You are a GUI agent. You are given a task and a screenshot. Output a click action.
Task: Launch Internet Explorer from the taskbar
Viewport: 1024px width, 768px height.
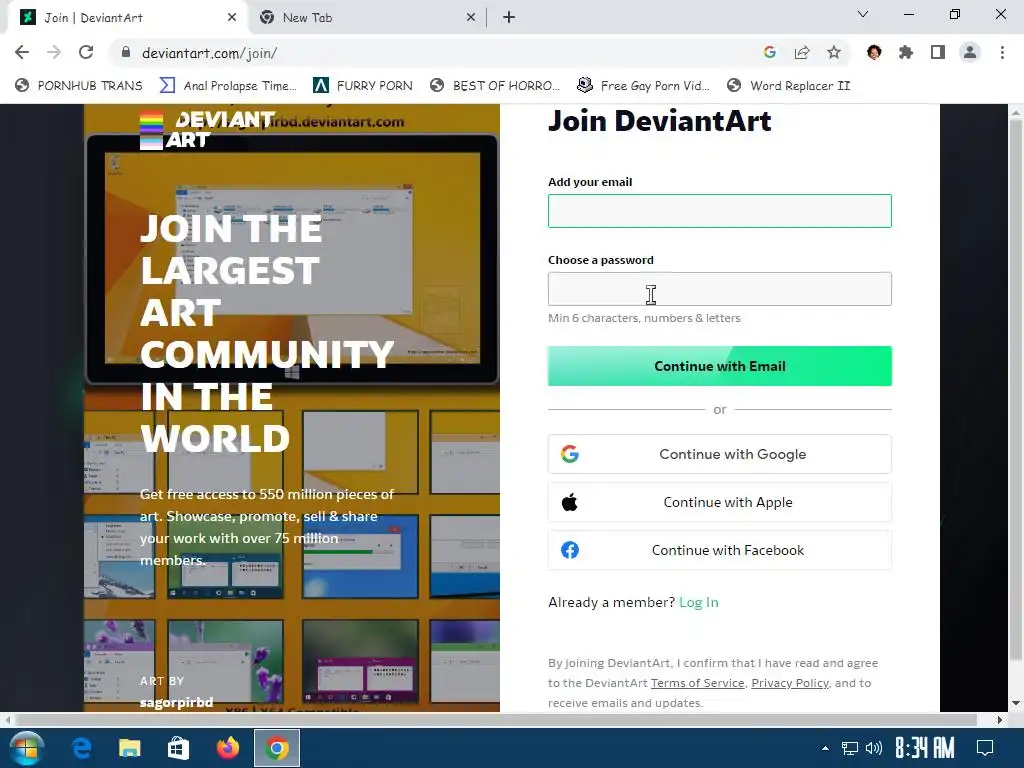(x=81, y=748)
